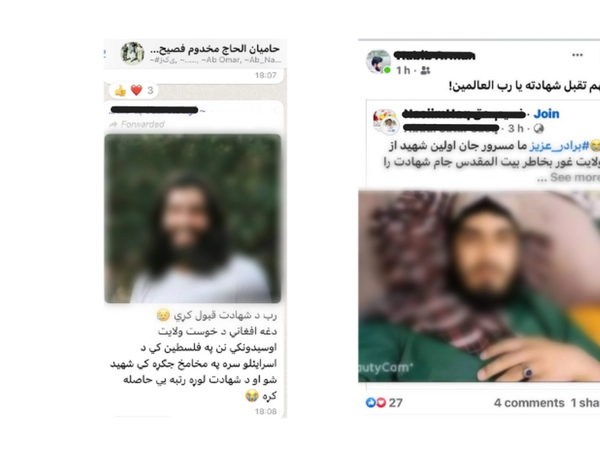600x449 pixels.
Task: Click the Facebook poster profile picture
Action: [x=378, y=61]
